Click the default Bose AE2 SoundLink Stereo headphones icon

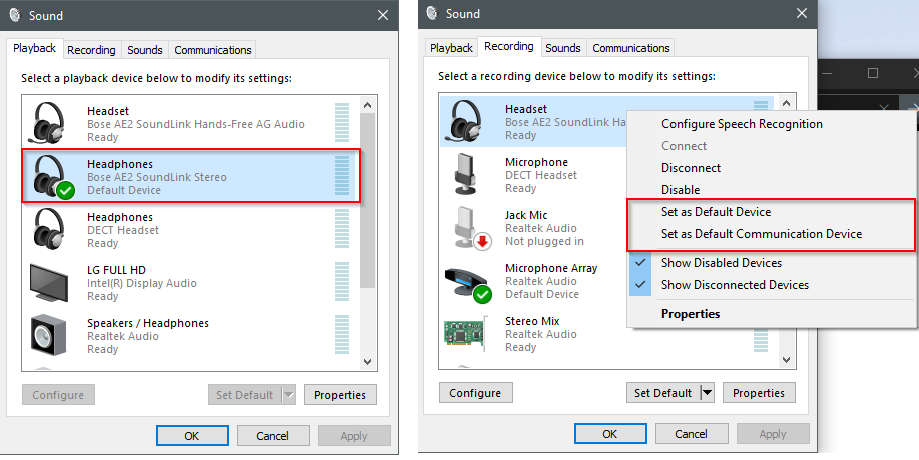coord(52,177)
